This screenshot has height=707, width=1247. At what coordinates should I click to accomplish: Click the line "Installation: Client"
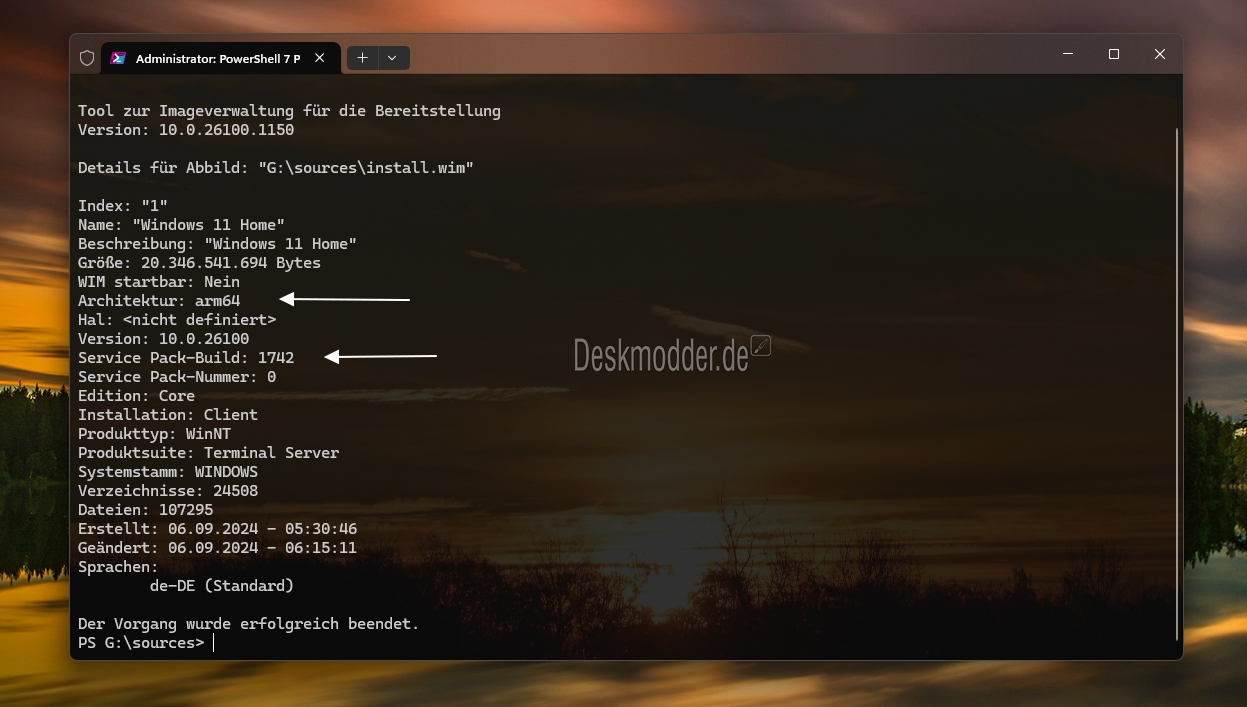[x=168, y=415]
